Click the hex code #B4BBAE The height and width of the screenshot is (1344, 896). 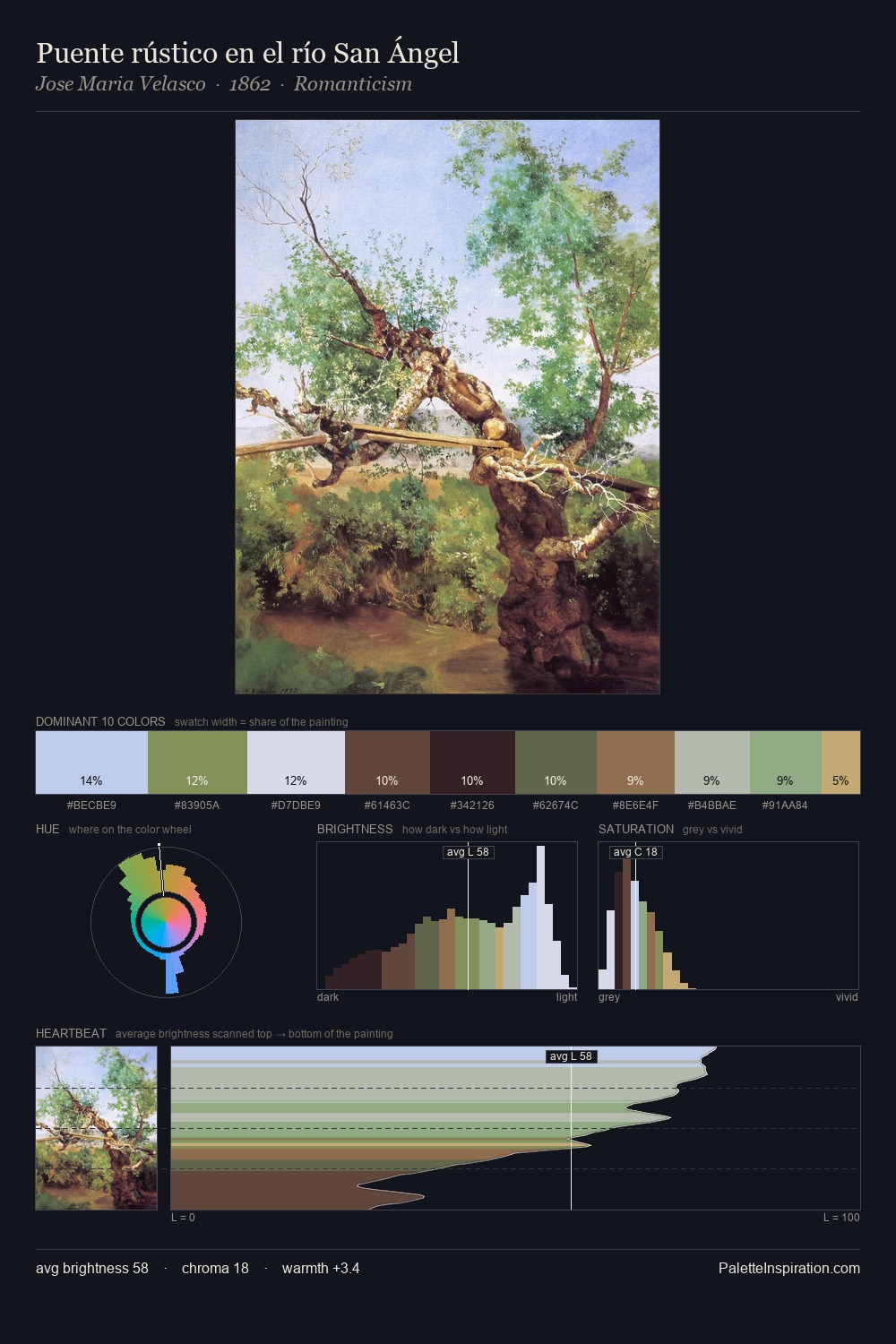coord(711,806)
